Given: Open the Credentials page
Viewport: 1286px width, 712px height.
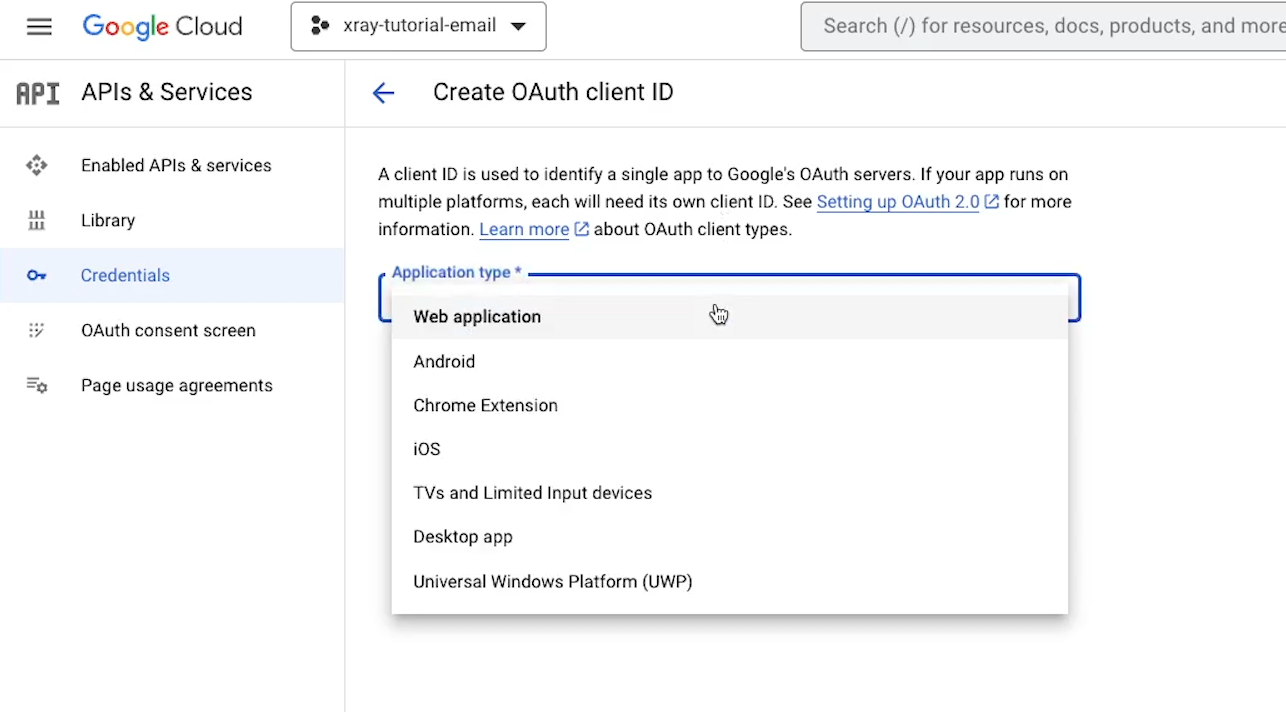Looking at the screenshot, I should pyautogui.click(x=172, y=276).
